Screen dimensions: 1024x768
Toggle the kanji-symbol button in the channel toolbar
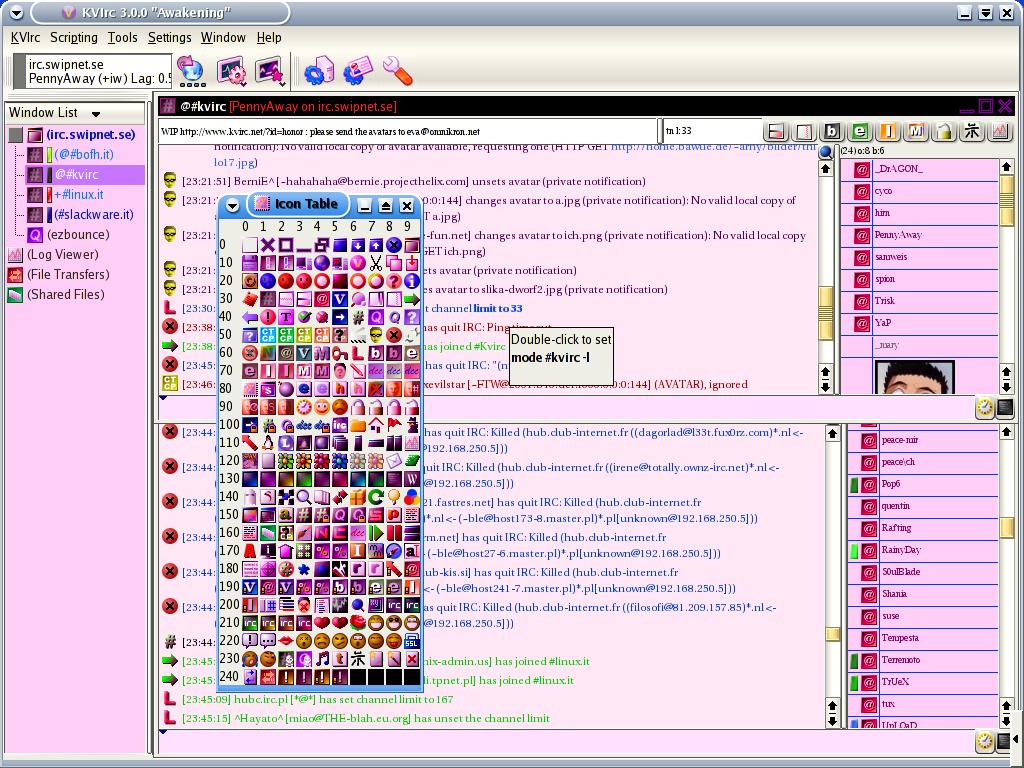(972, 131)
